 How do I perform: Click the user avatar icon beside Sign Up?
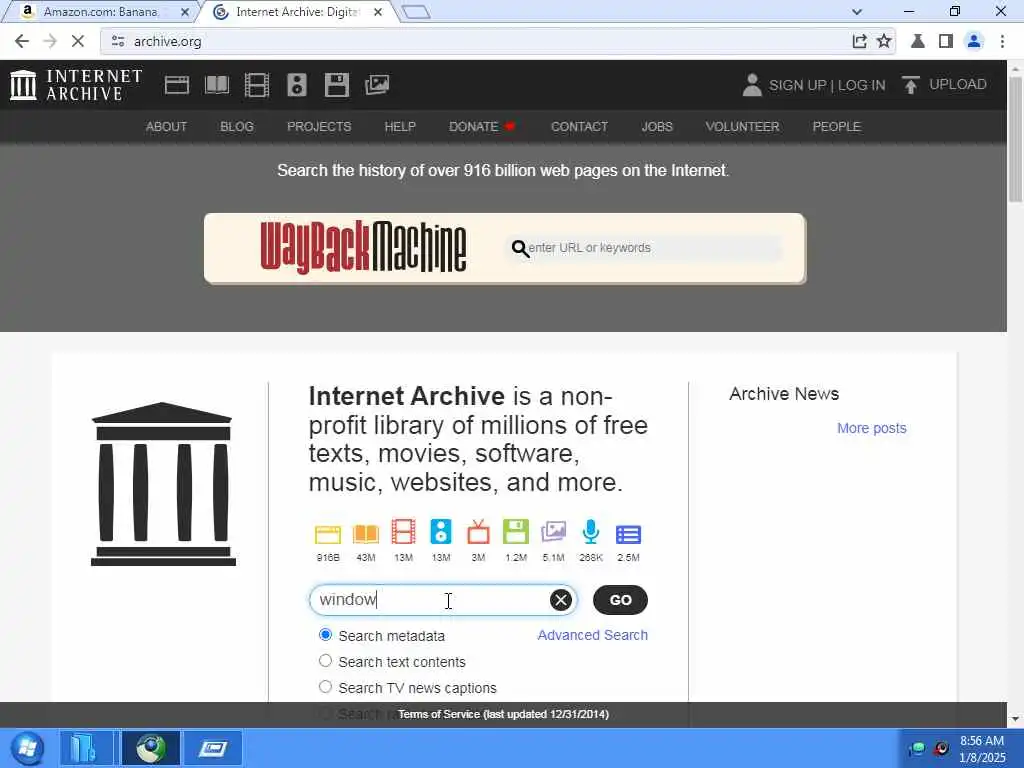pyautogui.click(x=752, y=85)
